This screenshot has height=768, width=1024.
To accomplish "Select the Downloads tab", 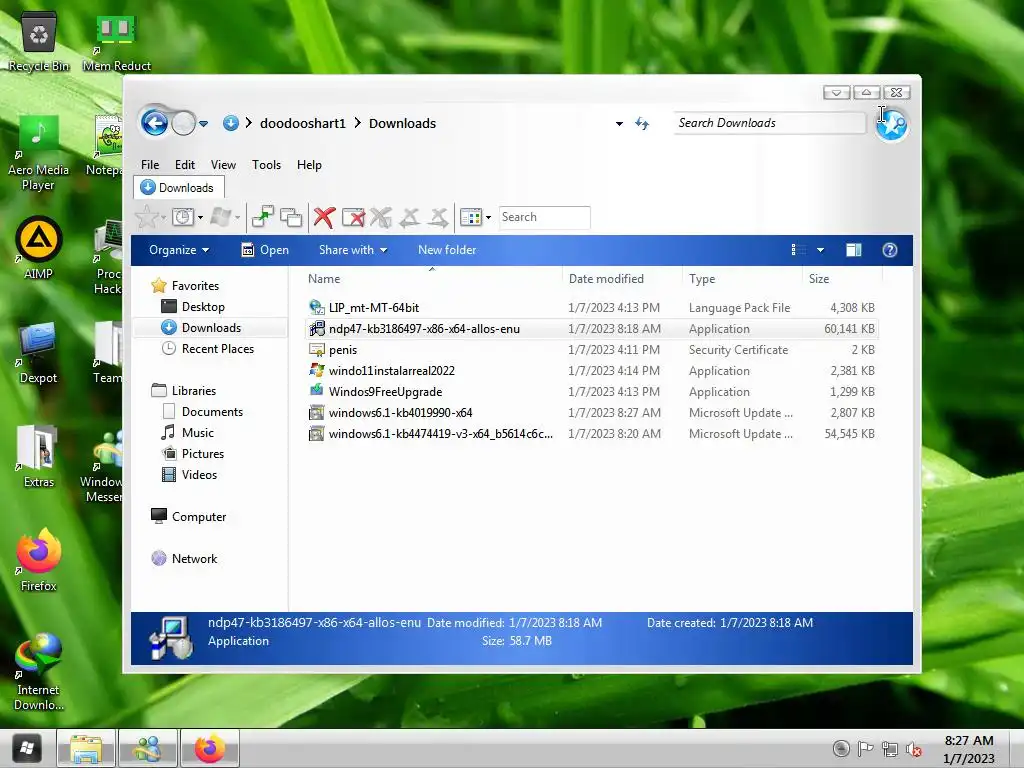I will point(179,187).
